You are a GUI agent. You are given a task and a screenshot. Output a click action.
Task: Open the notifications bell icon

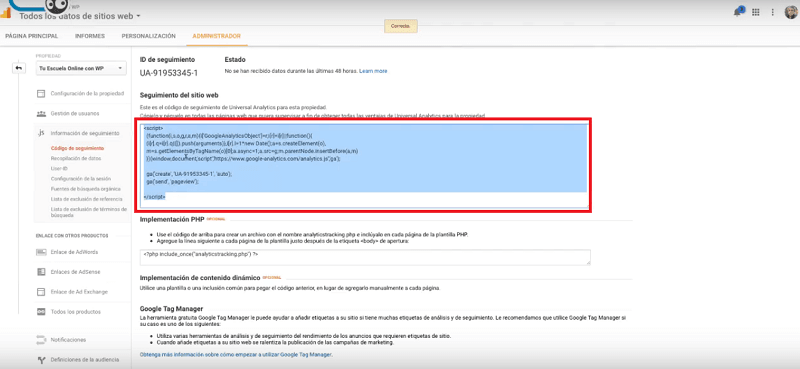[738, 12]
